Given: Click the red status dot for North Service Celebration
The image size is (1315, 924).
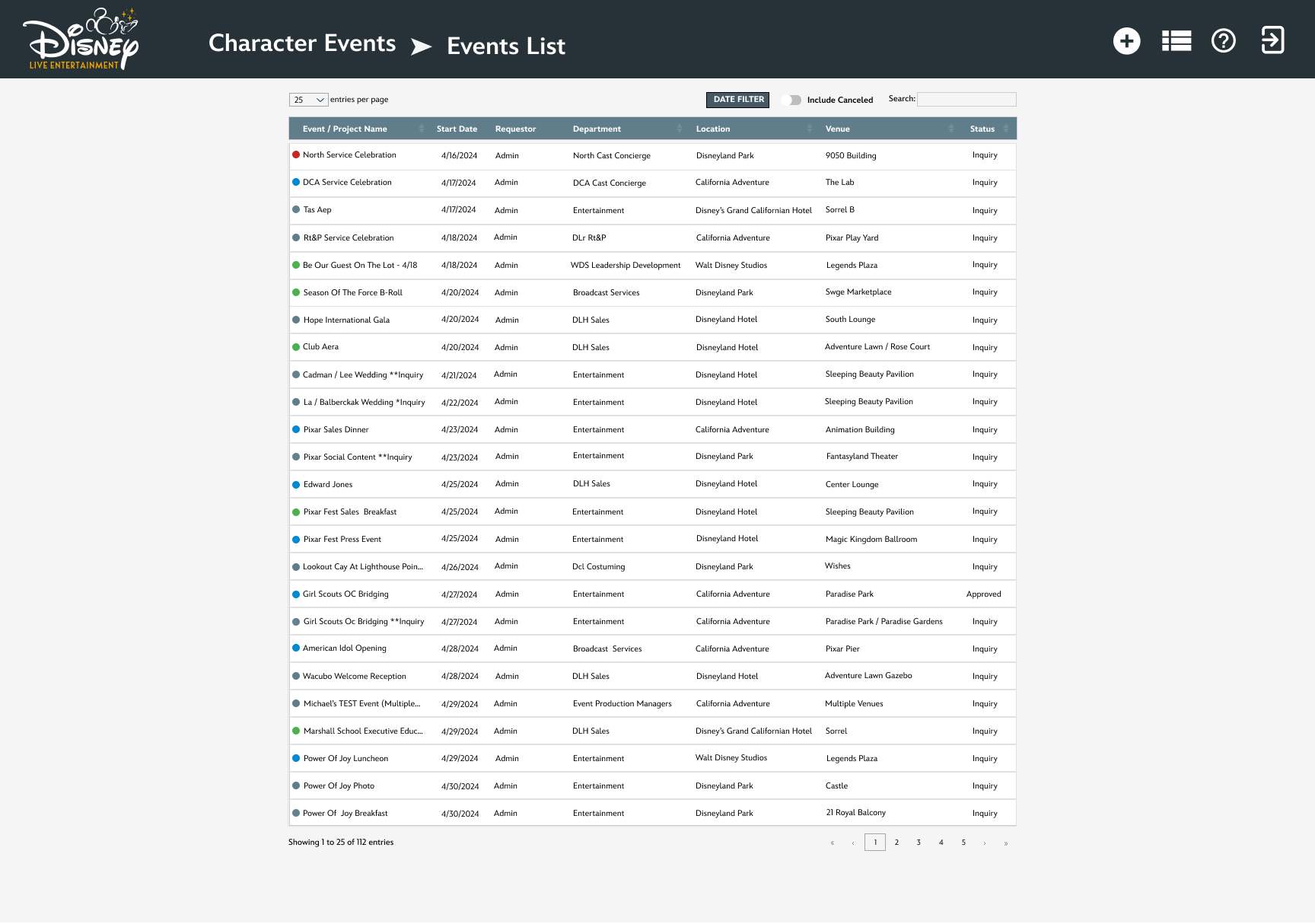Looking at the screenshot, I should [296, 155].
